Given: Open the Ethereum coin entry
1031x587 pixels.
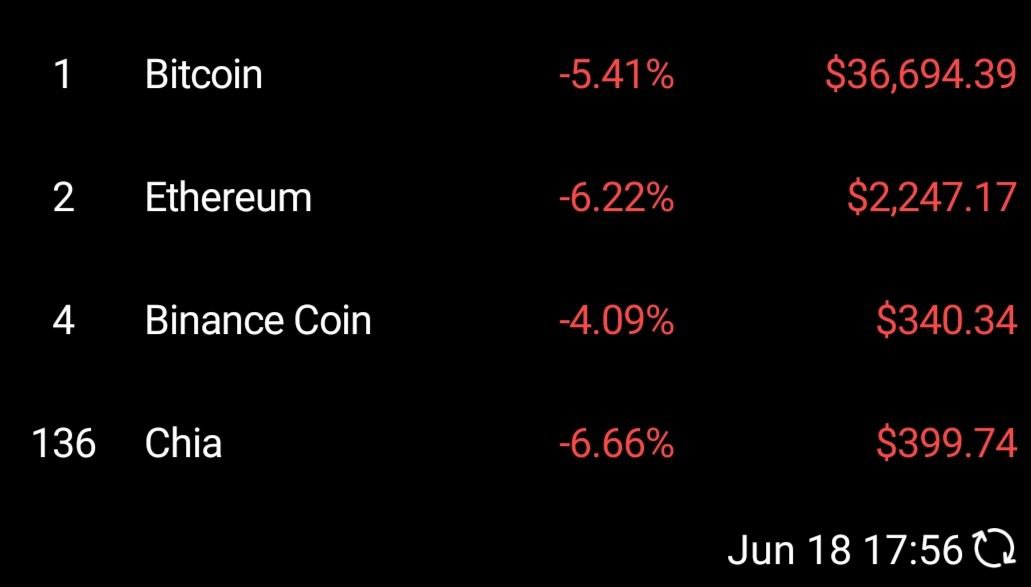Looking at the screenshot, I should (228, 198).
